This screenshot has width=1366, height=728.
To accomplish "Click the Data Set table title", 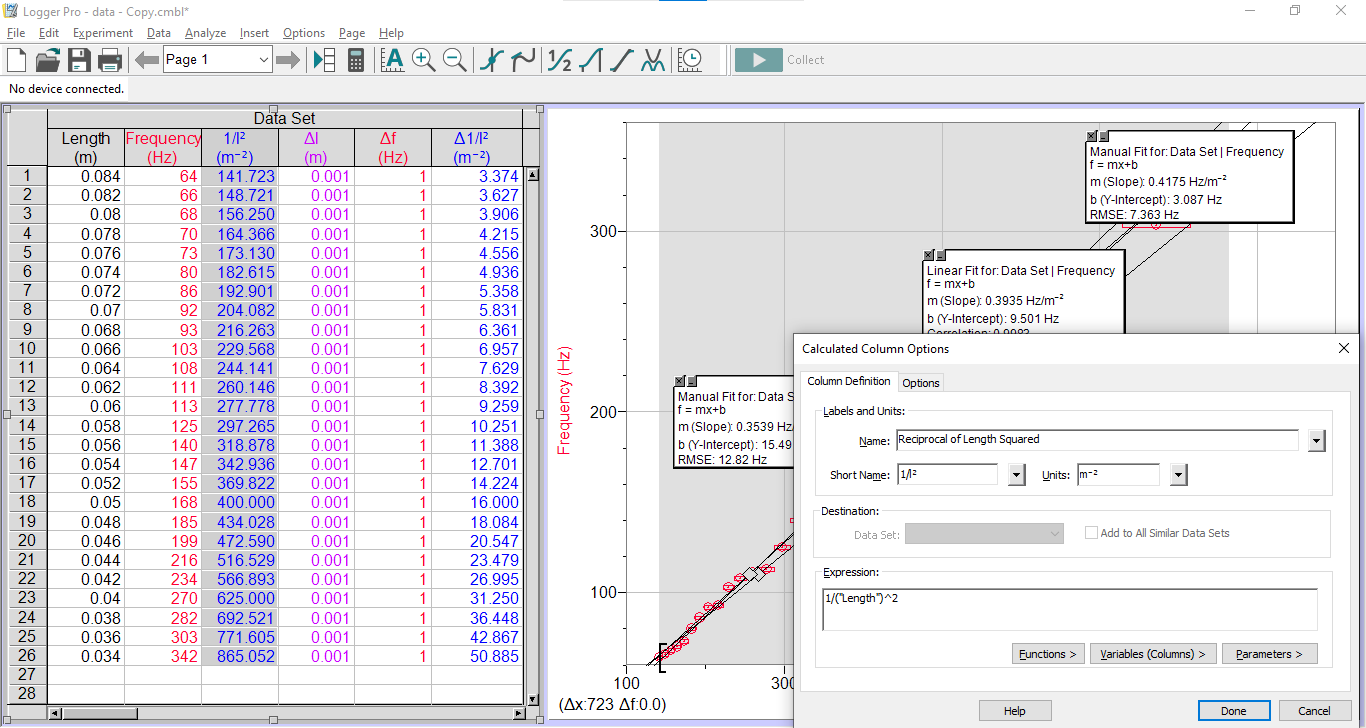I will point(285,118).
